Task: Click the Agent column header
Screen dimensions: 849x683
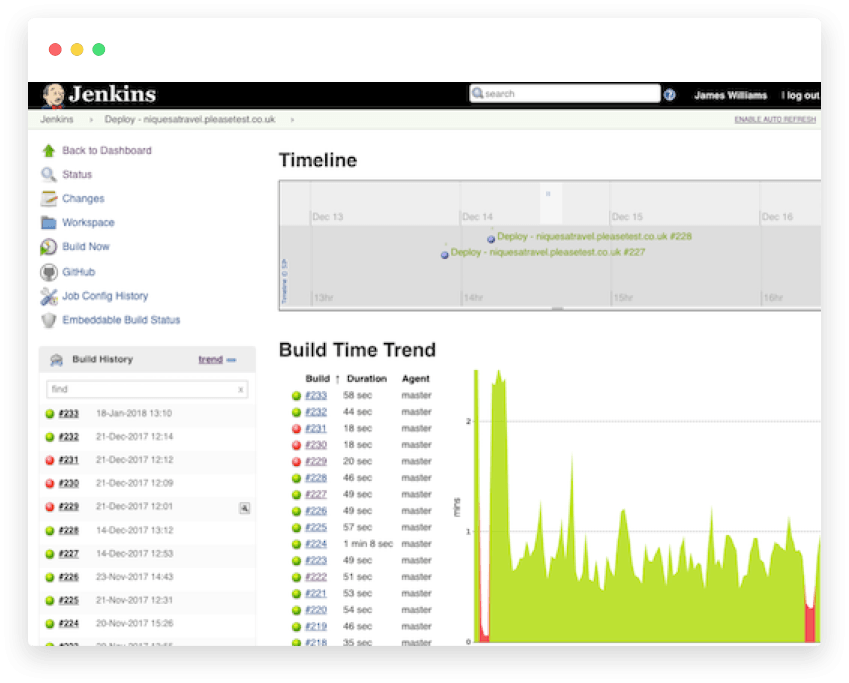Action: point(416,379)
